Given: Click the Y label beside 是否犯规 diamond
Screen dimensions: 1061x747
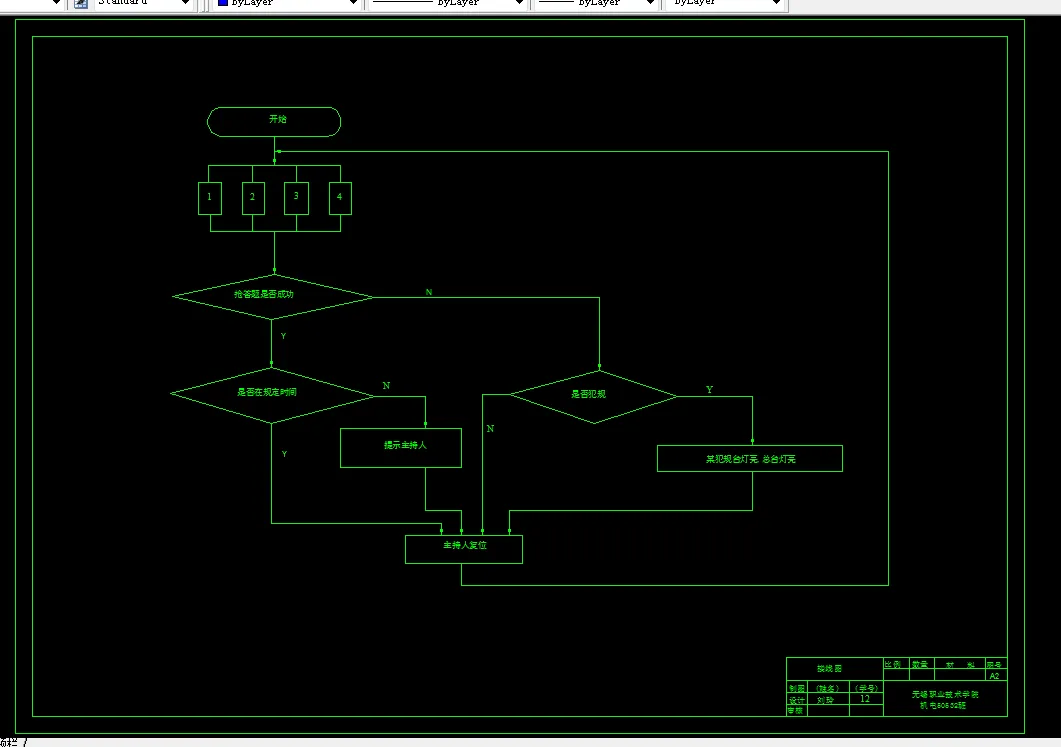Looking at the screenshot, I should [709, 390].
